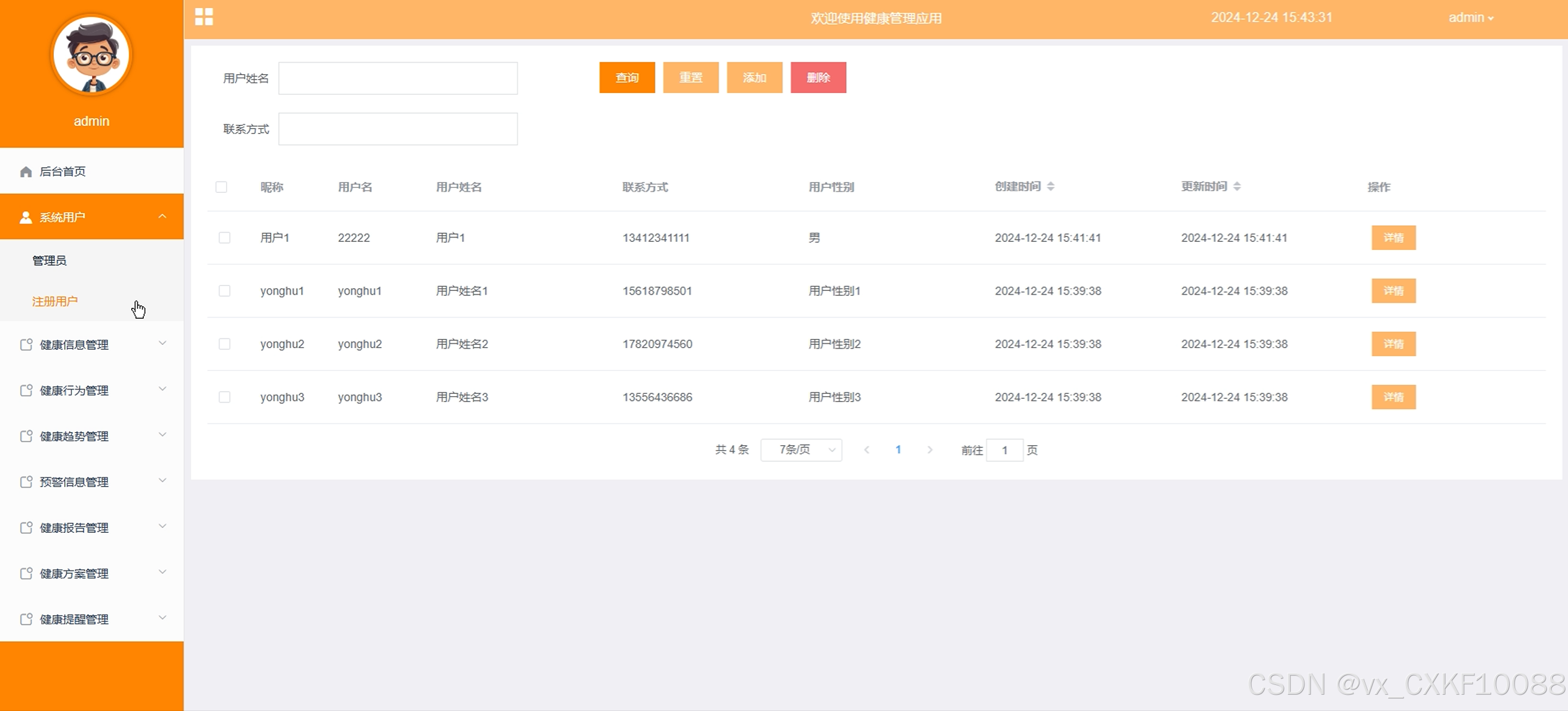Open the 7条/页 page size dropdown
1568x711 pixels.
(x=801, y=450)
